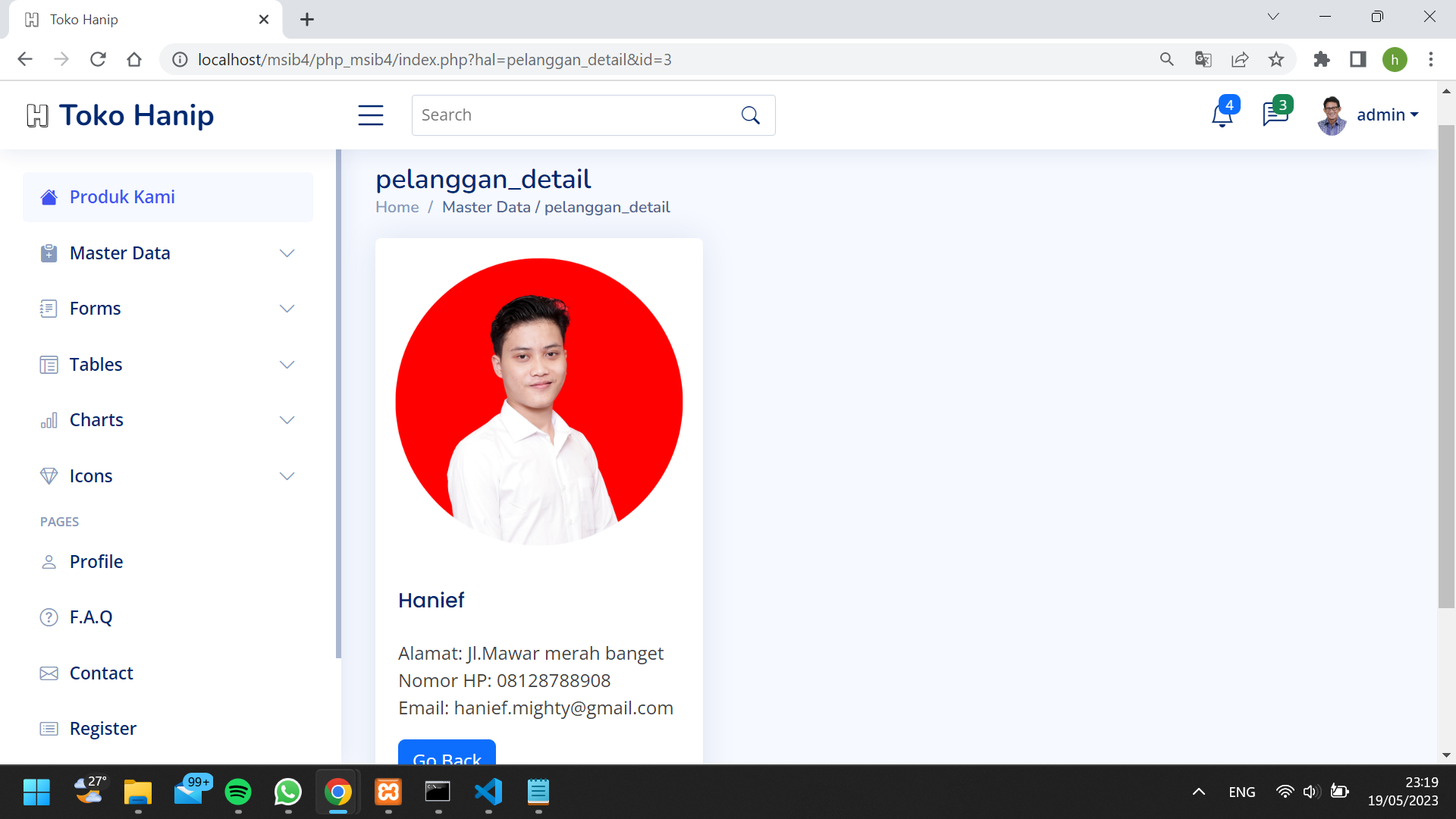Open Chrome extensions puzzle icon
Viewport: 1456px width, 819px height.
coord(1322,59)
